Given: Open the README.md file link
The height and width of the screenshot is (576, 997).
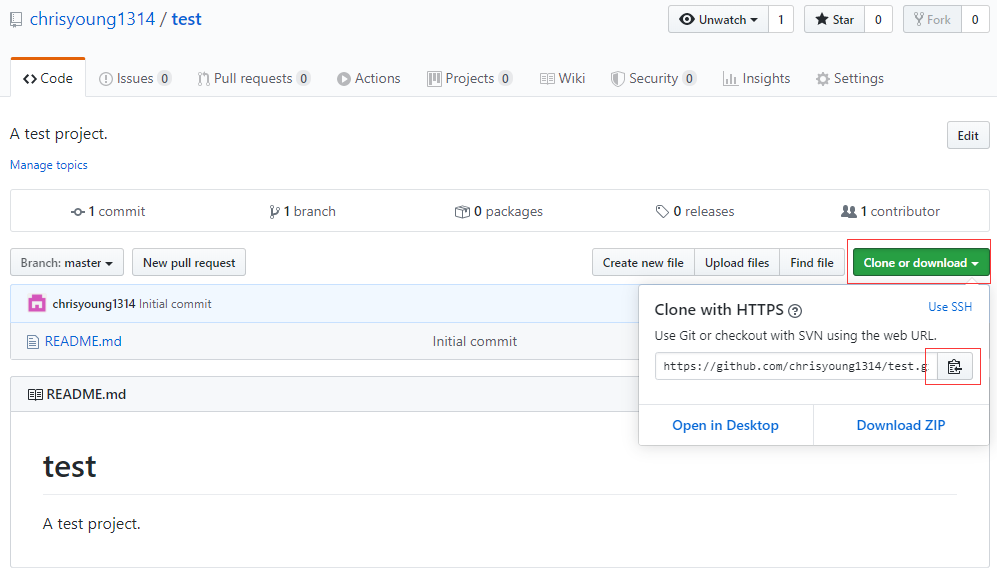Looking at the screenshot, I should [x=83, y=341].
